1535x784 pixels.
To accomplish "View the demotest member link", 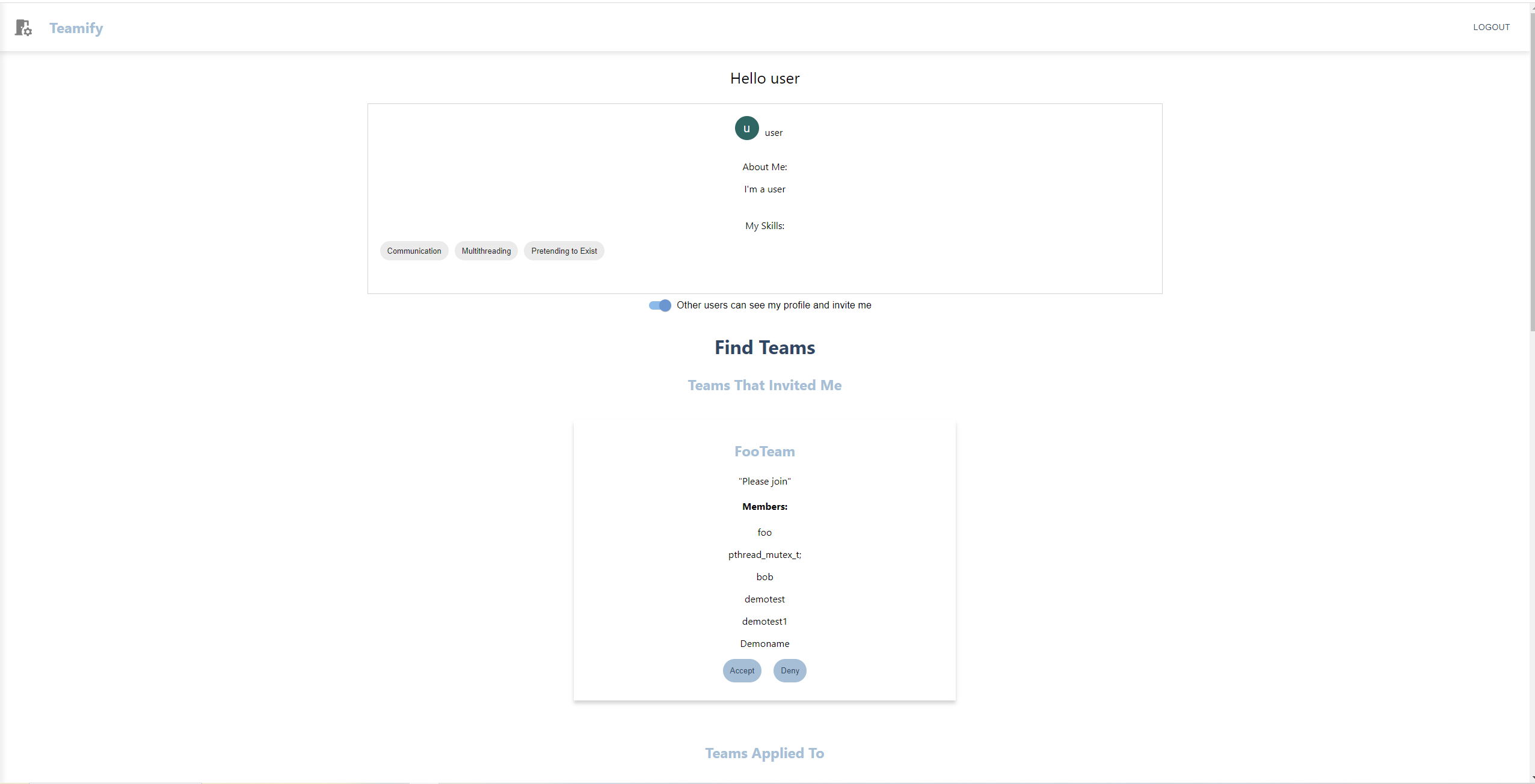I will pos(764,599).
